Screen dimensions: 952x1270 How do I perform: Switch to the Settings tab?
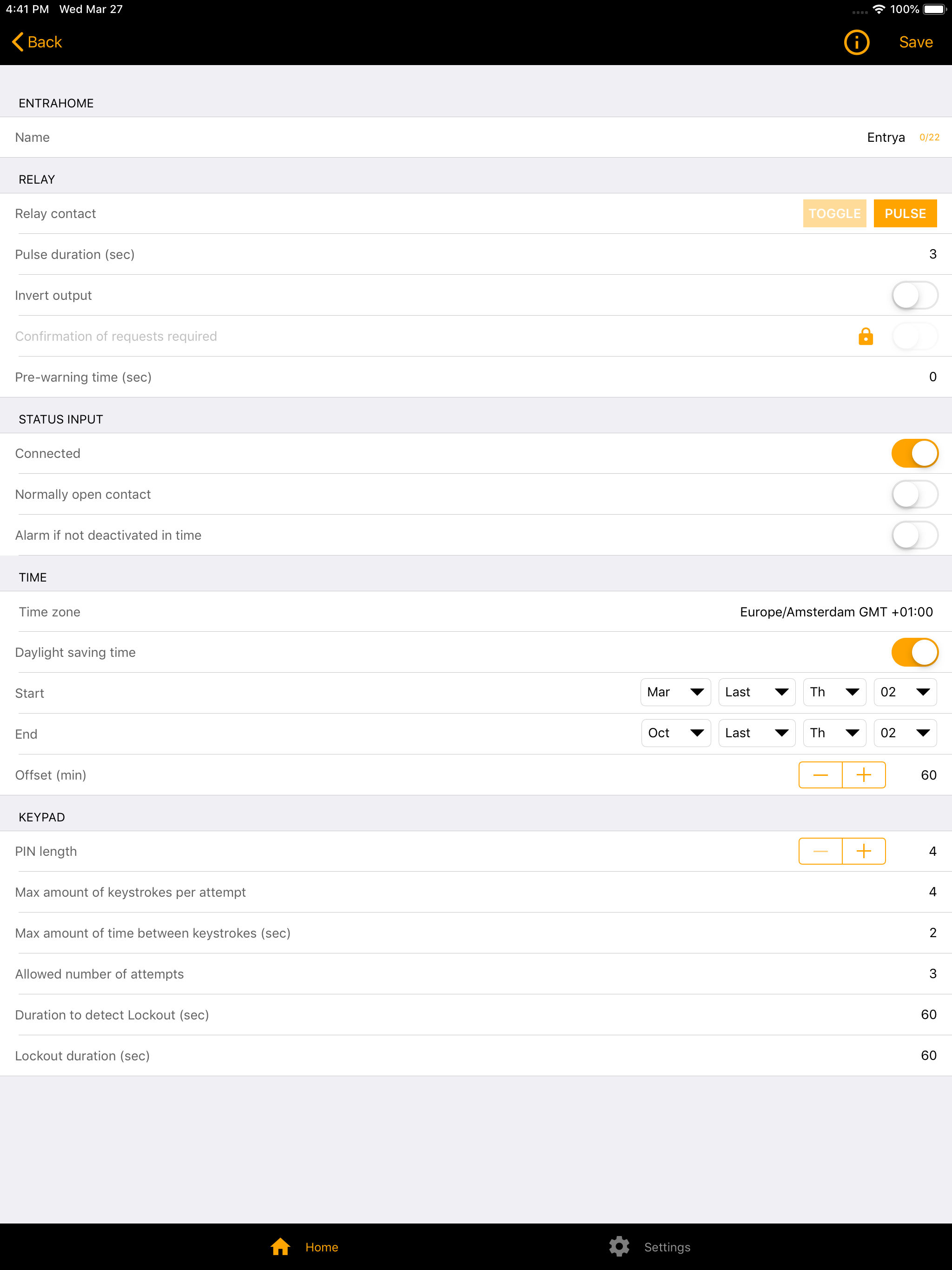tap(667, 1247)
